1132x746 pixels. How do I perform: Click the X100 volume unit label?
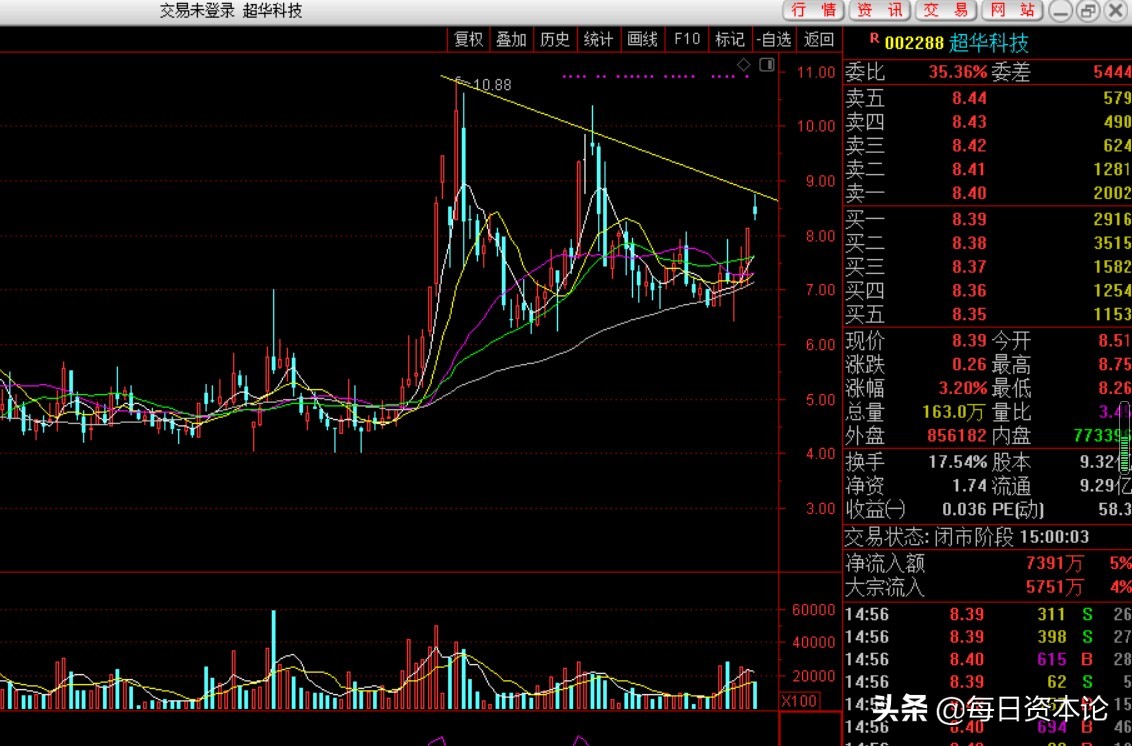pyautogui.click(x=797, y=701)
